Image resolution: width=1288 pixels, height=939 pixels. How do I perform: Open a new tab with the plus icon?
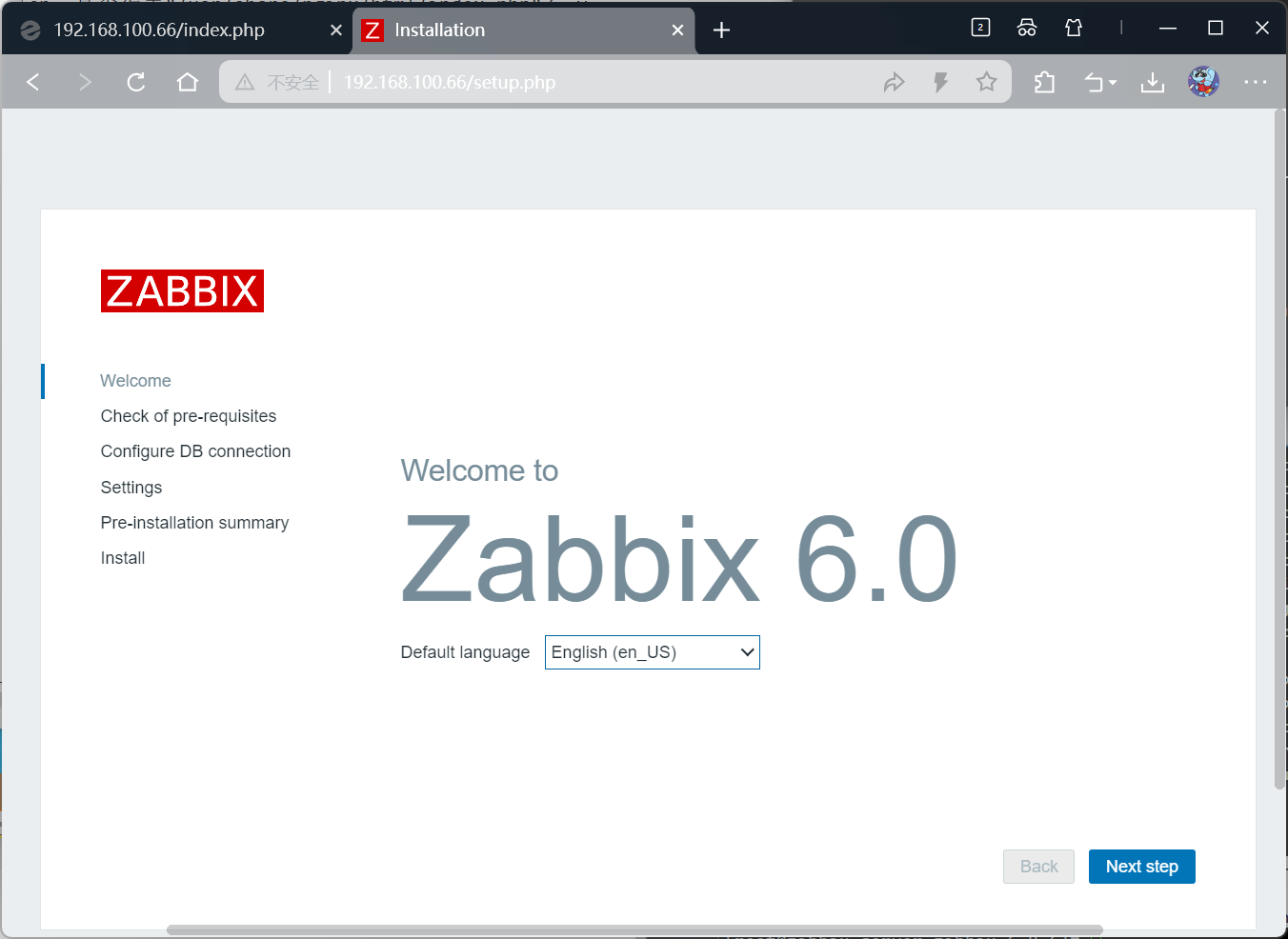click(x=721, y=30)
